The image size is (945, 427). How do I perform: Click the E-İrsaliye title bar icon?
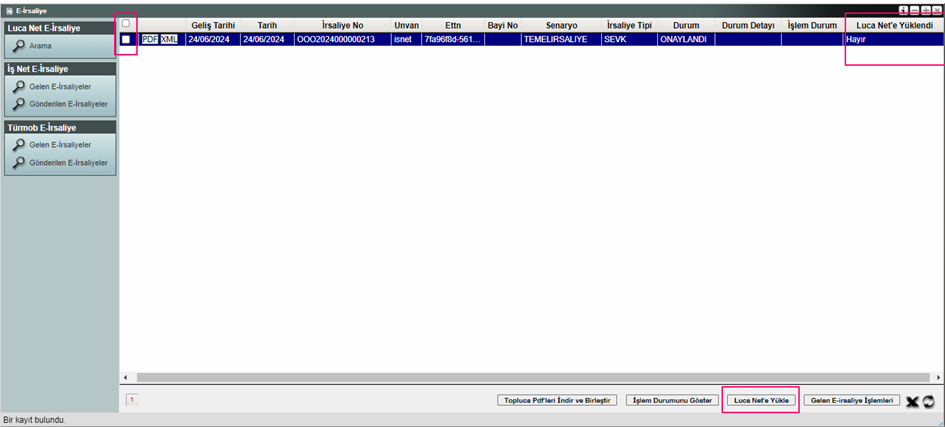tap(8, 11)
